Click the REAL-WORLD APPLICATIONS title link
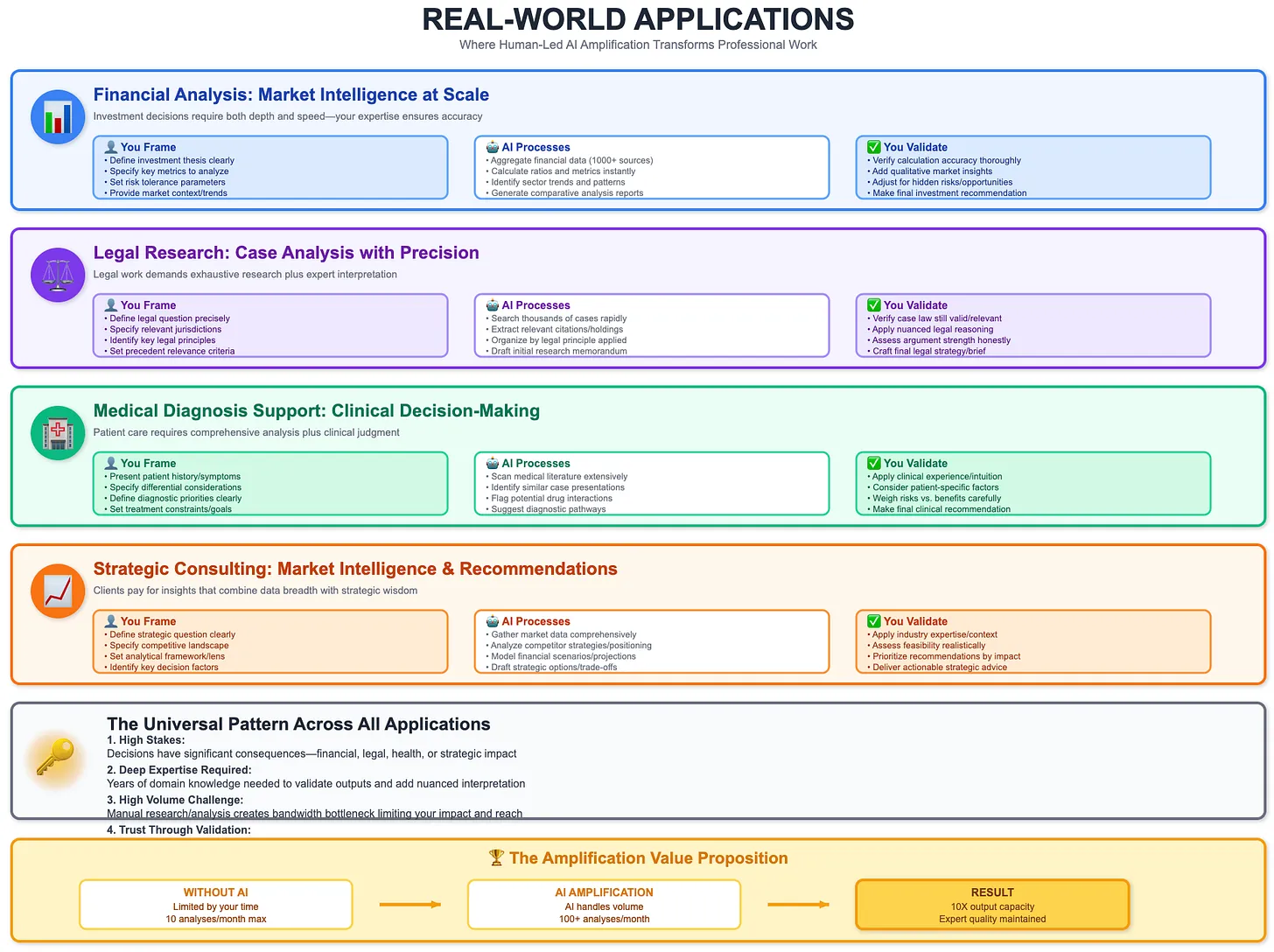 [x=637, y=19]
